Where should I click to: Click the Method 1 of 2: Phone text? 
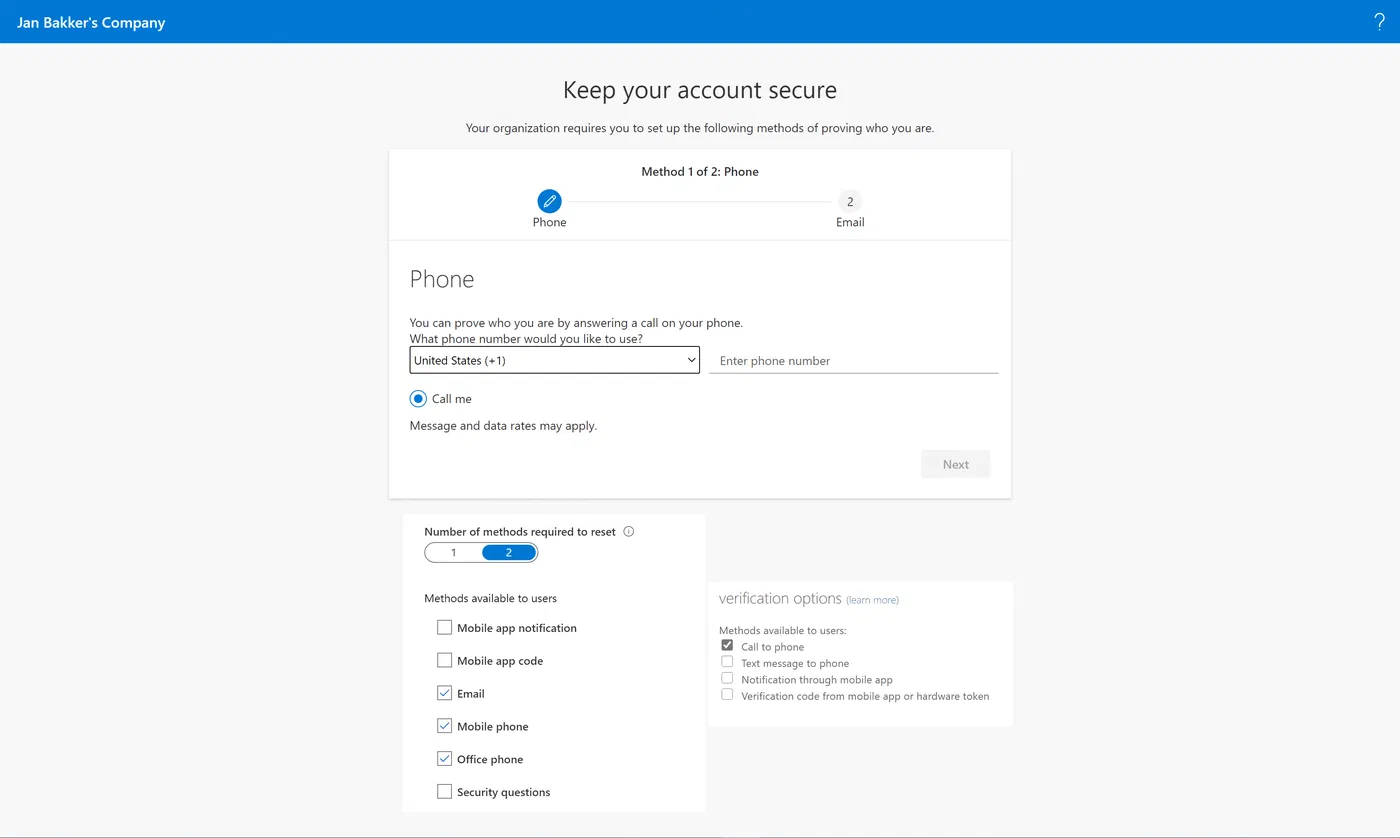point(700,172)
